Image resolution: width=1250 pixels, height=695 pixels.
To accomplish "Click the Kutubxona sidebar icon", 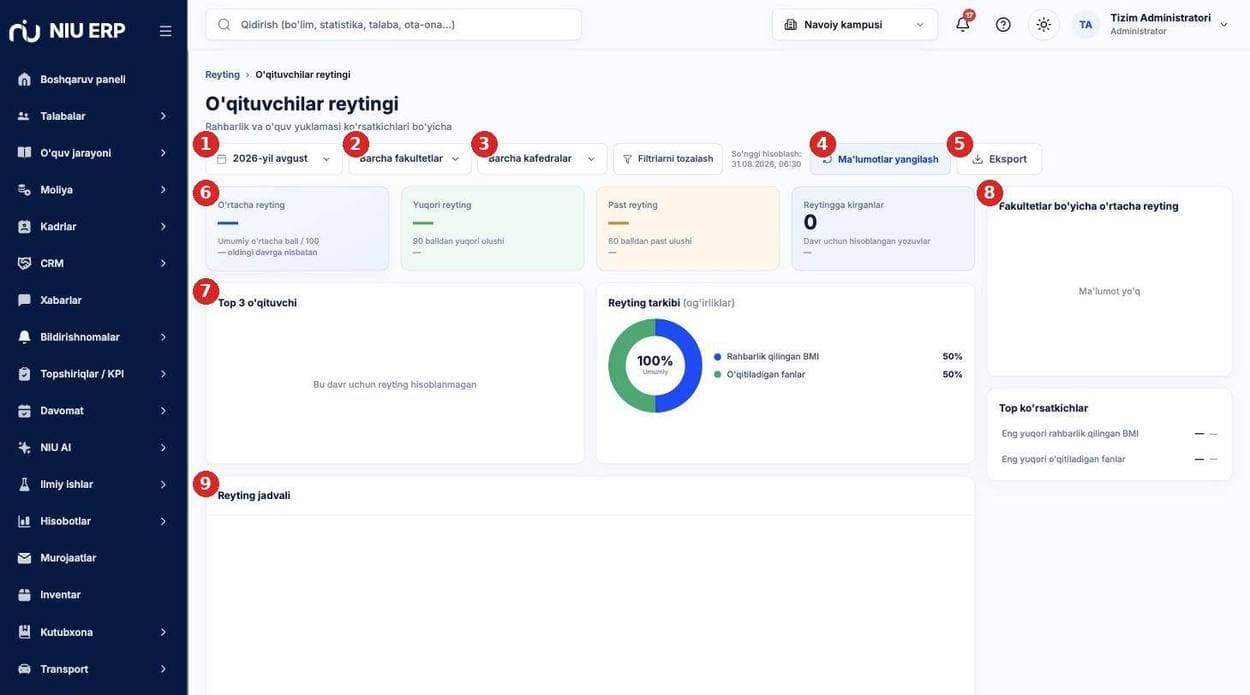I will click(24, 632).
